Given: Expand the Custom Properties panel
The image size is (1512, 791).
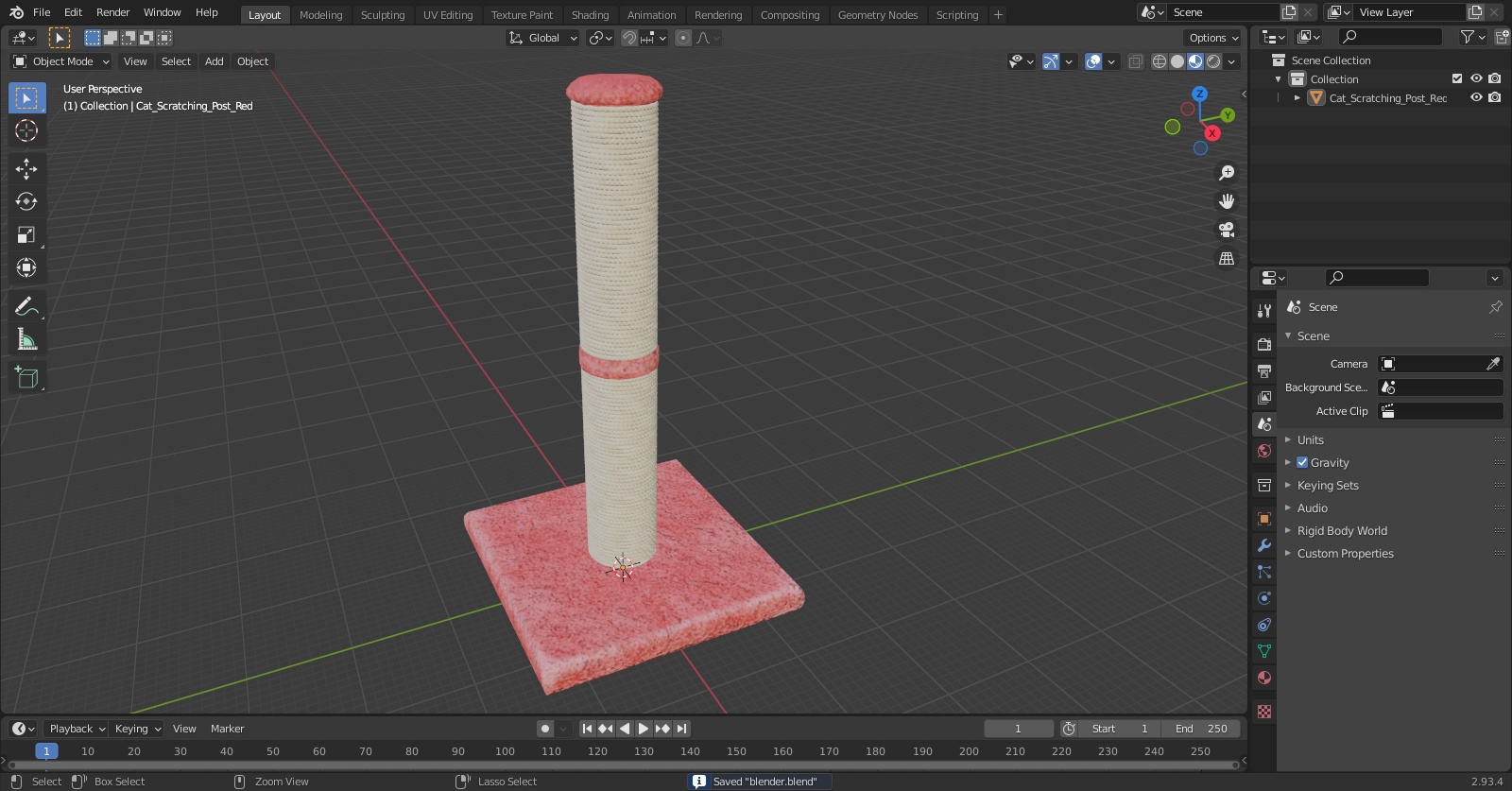Looking at the screenshot, I should 1345,553.
